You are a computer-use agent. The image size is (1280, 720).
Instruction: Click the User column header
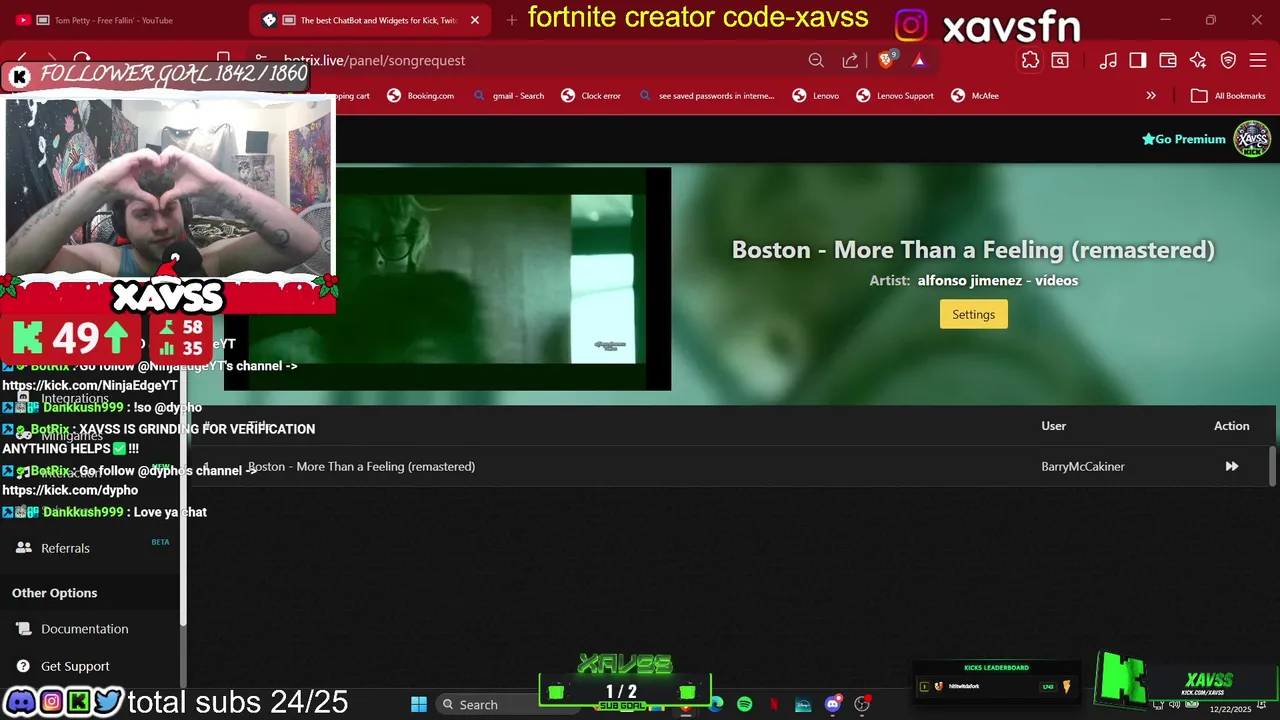(x=1053, y=426)
